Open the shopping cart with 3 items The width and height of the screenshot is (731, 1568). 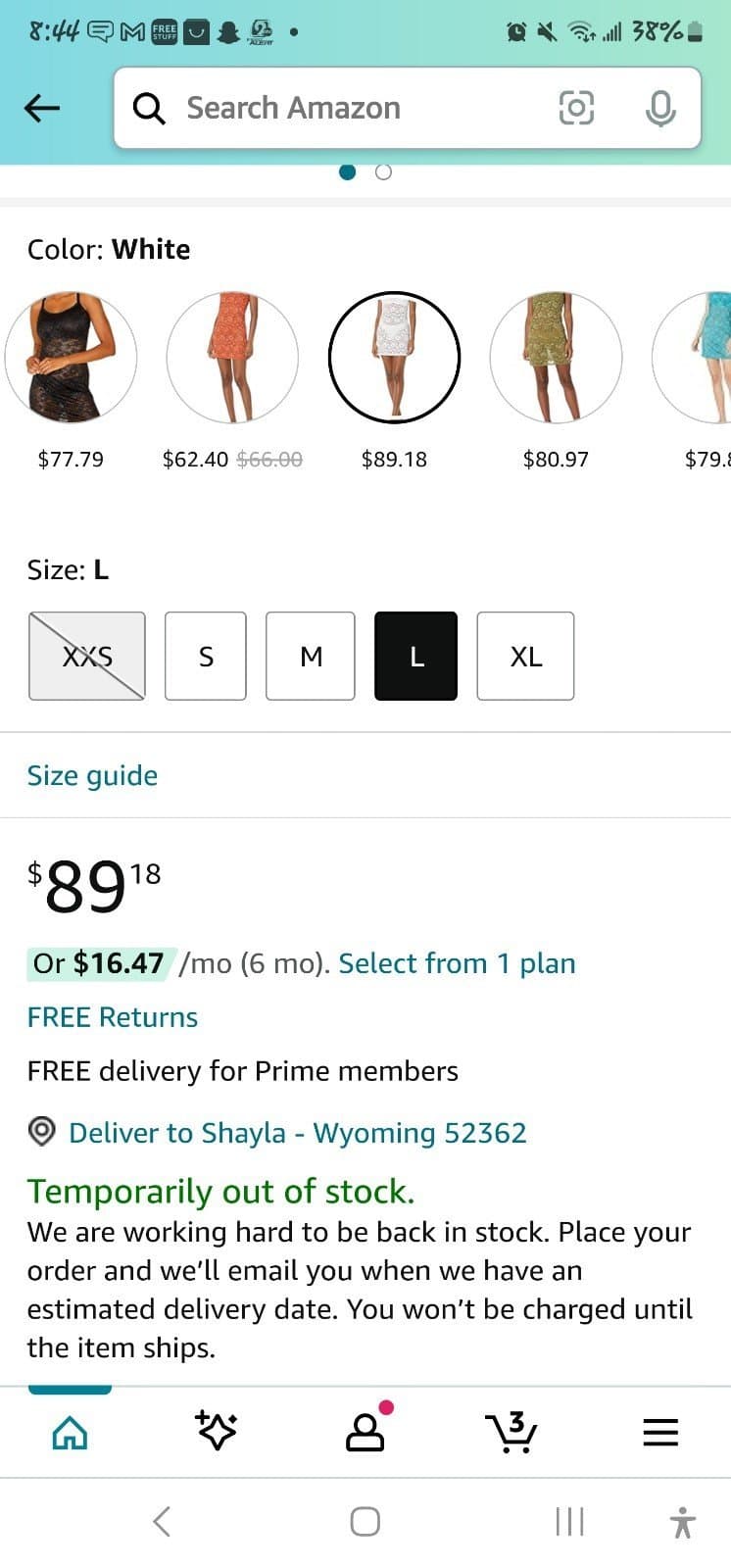[x=512, y=1433]
